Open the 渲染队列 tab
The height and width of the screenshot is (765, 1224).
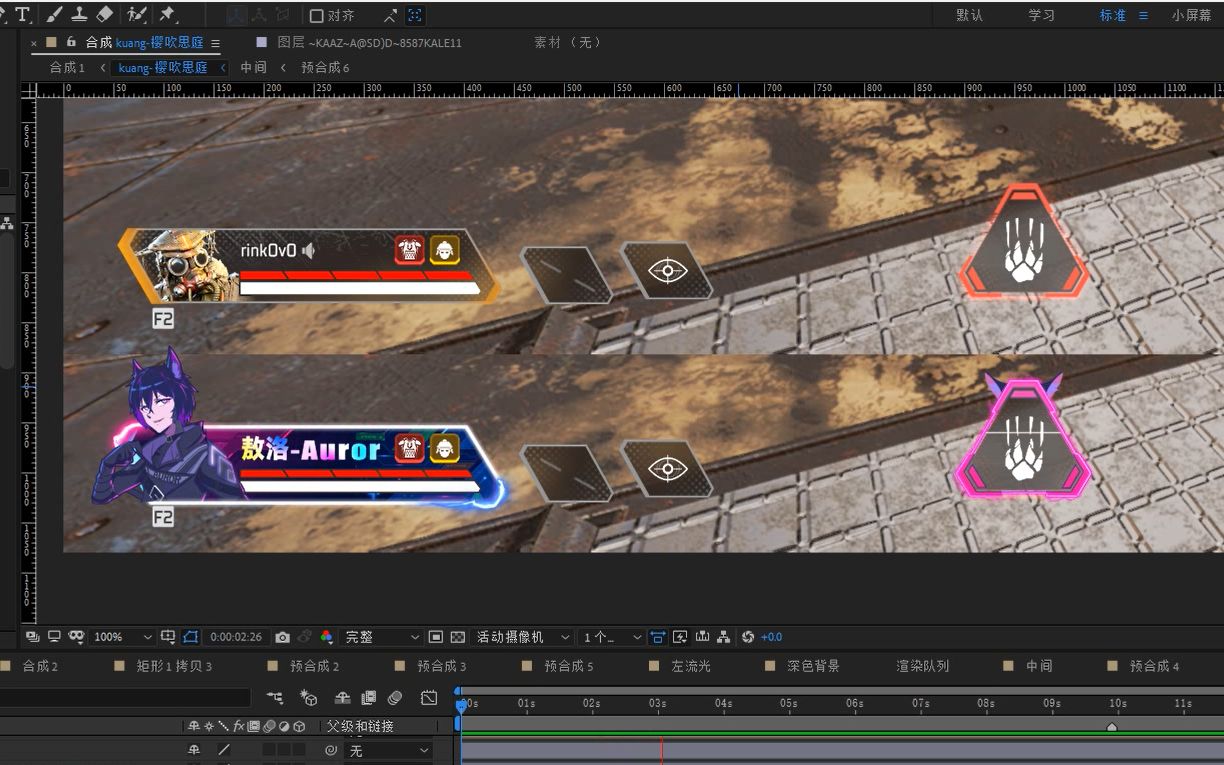922,666
